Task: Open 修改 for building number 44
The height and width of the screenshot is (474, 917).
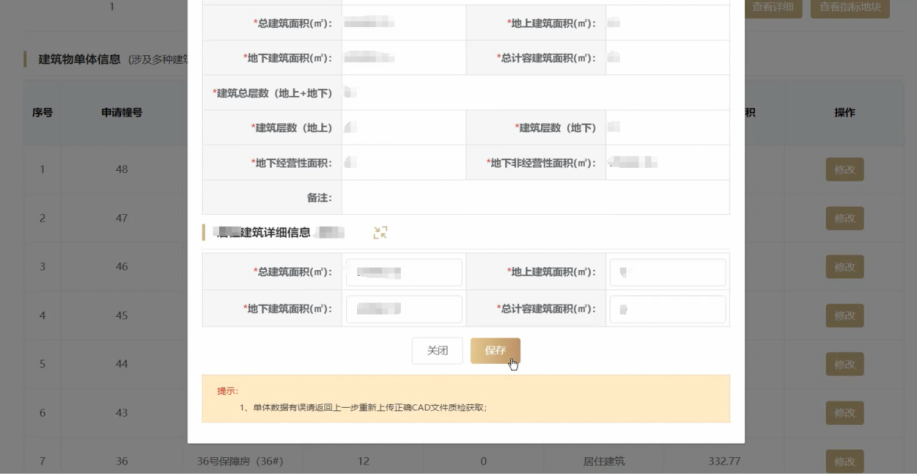Action: click(x=844, y=364)
